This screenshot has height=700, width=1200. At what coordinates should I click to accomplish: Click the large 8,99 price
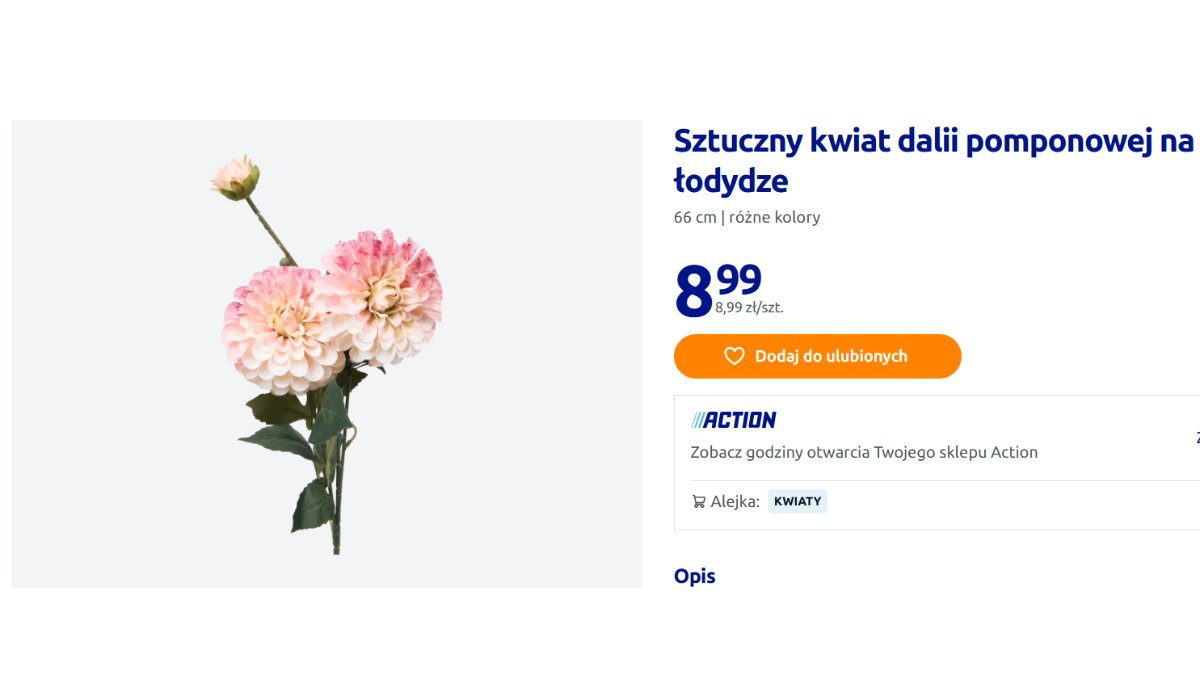pos(718,289)
